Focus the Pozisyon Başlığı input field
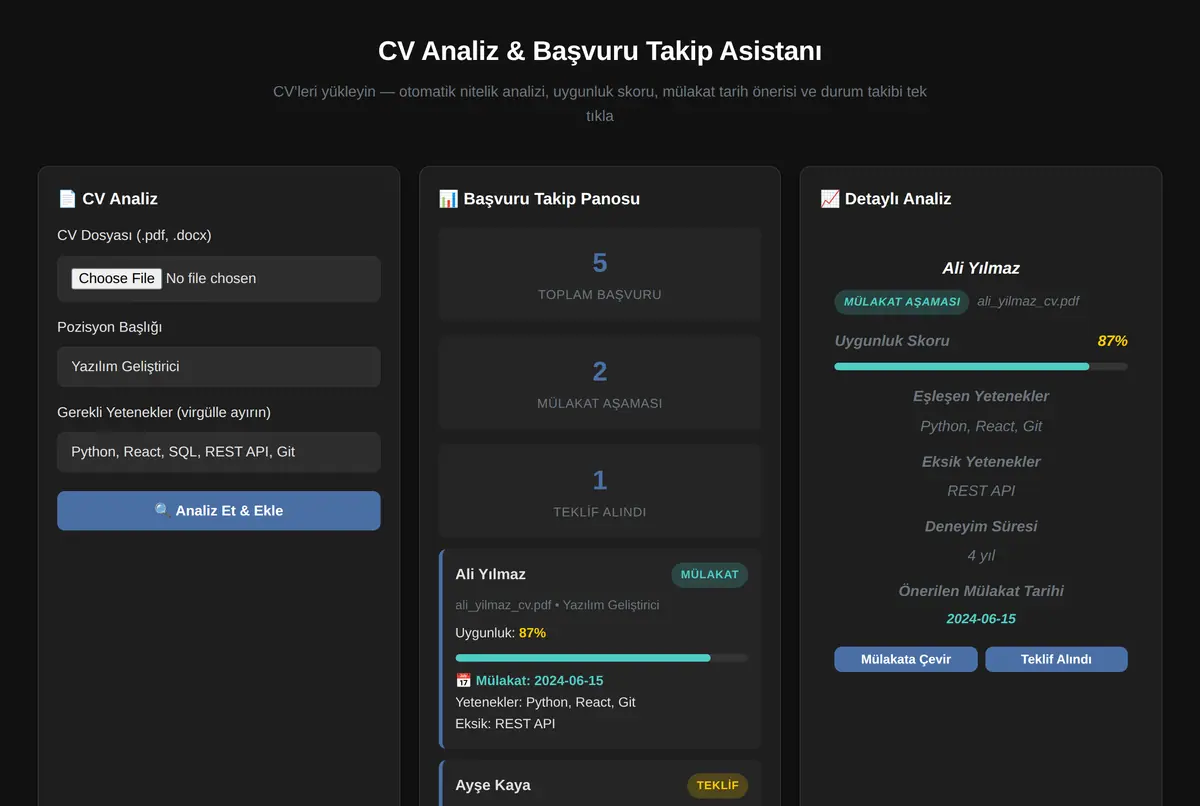This screenshot has width=1200, height=806. pyautogui.click(x=219, y=367)
